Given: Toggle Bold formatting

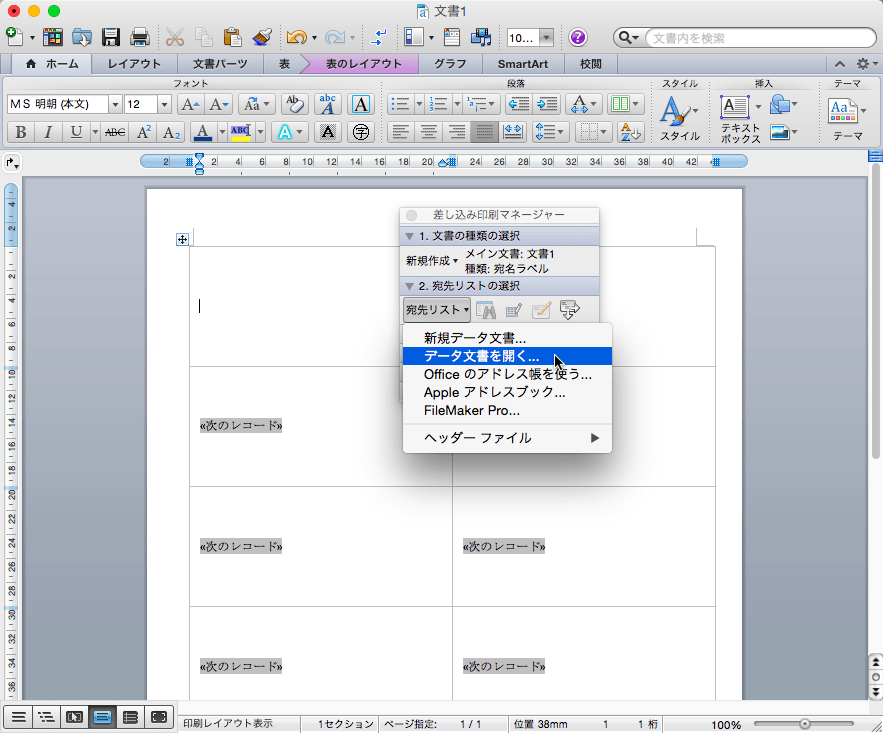Looking at the screenshot, I should coord(21,133).
